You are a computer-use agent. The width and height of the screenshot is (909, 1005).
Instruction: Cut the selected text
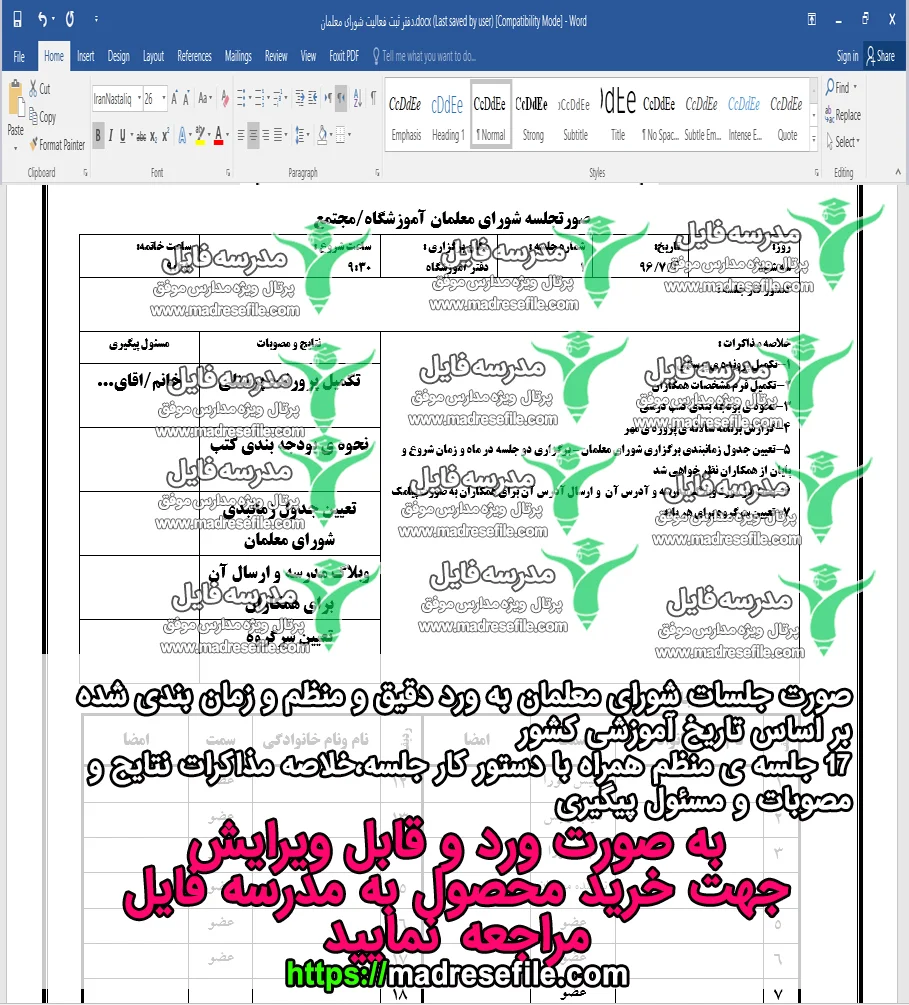coord(40,89)
